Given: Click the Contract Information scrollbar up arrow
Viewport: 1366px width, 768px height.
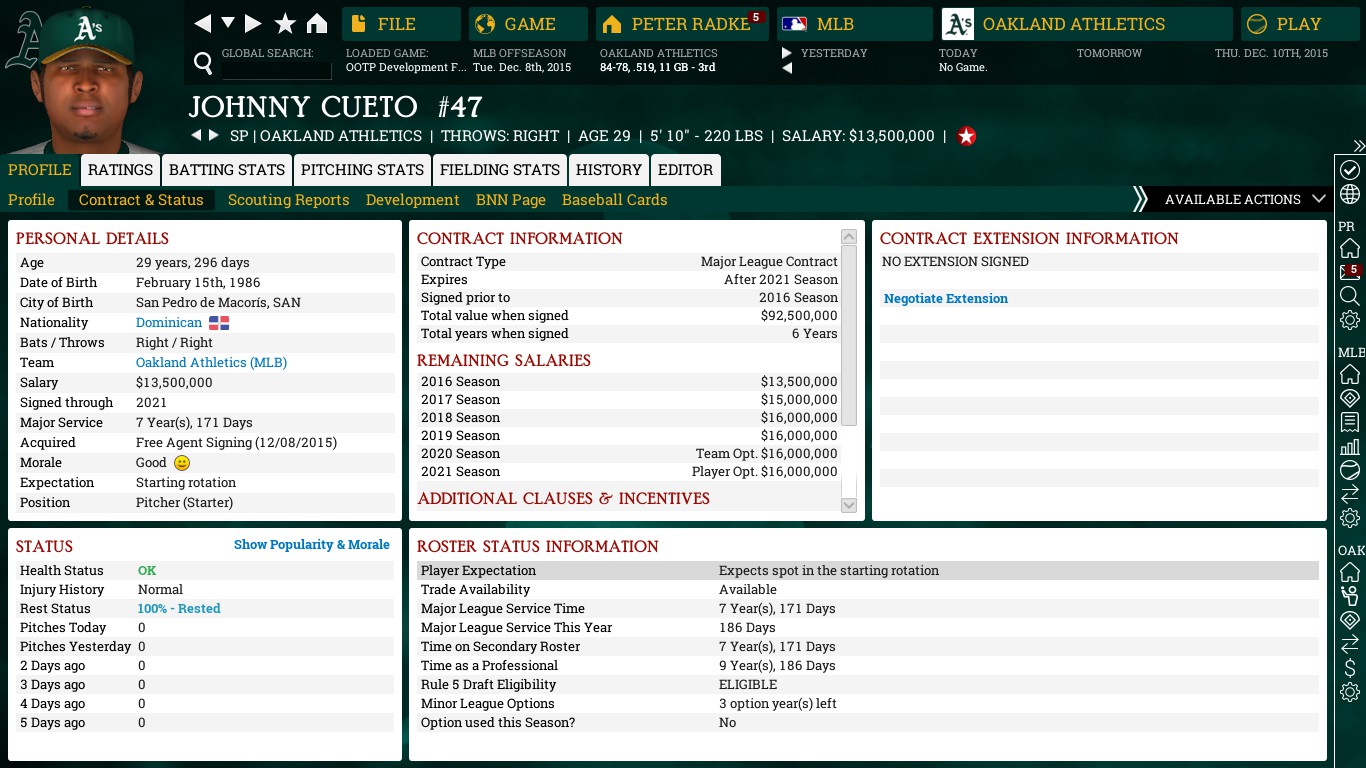Looking at the screenshot, I should pos(849,237).
